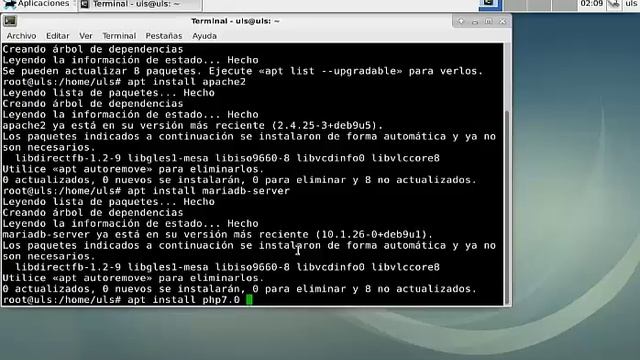Maximize the terminal window
Image resolution: width=640 pixels, height=360 pixels.
point(489,21)
